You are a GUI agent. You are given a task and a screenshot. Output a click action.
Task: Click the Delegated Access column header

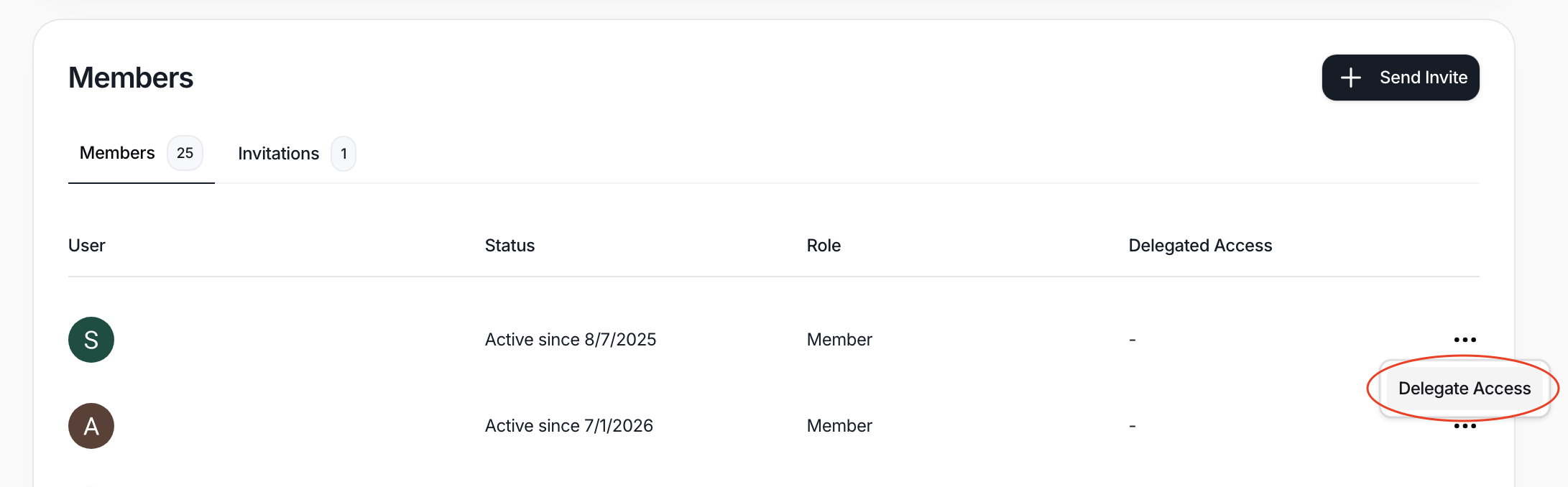pyautogui.click(x=1200, y=246)
